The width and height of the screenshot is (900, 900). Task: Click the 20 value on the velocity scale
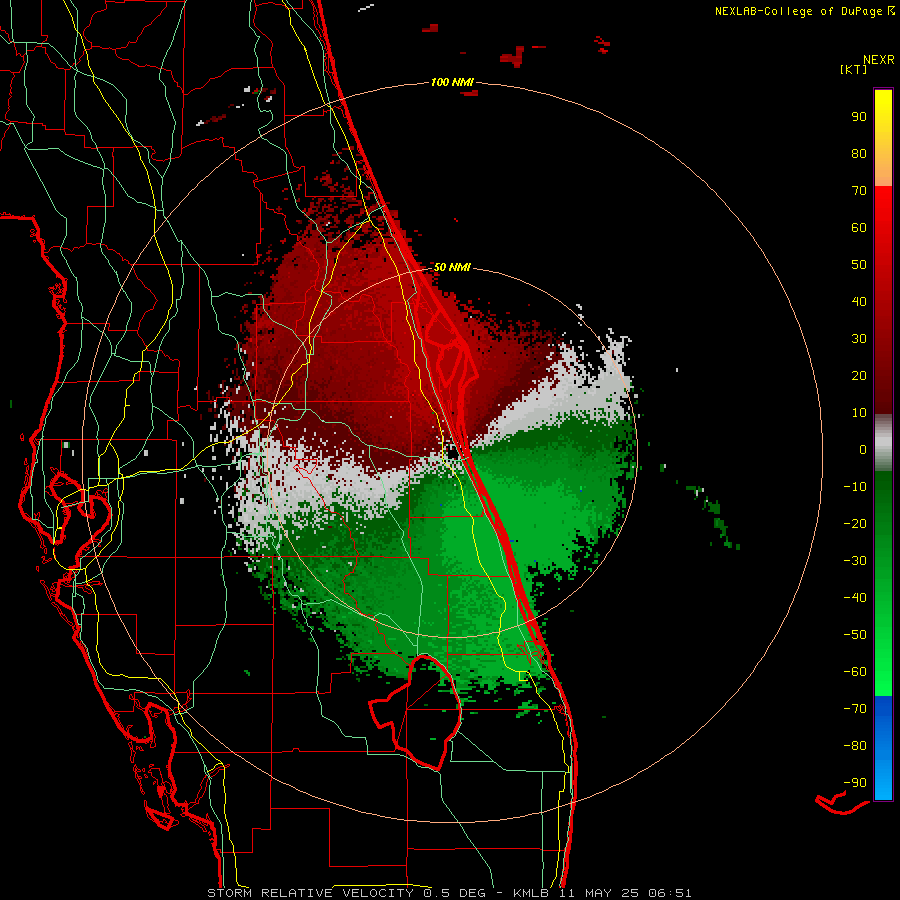(x=859, y=375)
